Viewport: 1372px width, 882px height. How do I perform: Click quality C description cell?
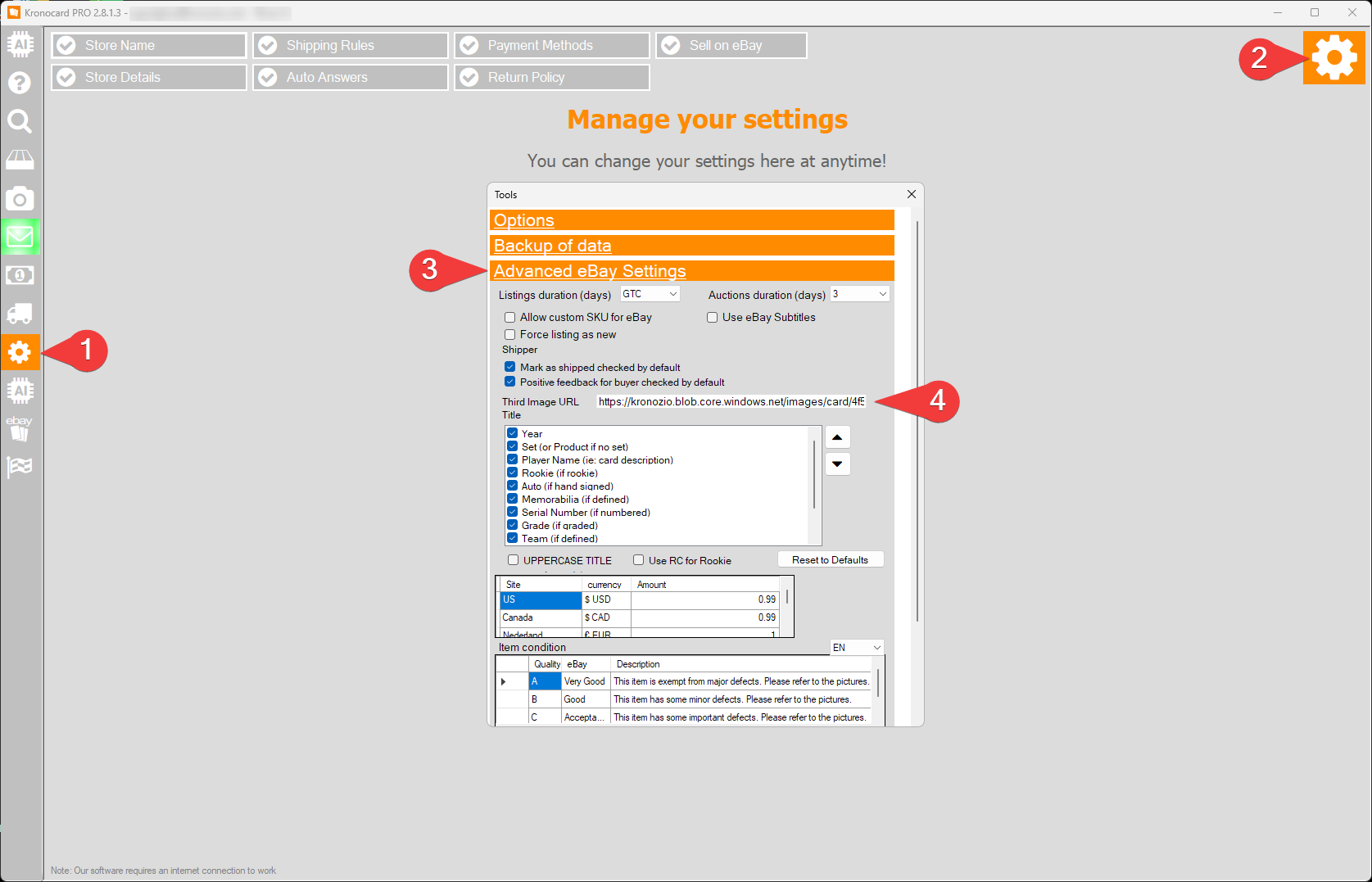pos(740,717)
